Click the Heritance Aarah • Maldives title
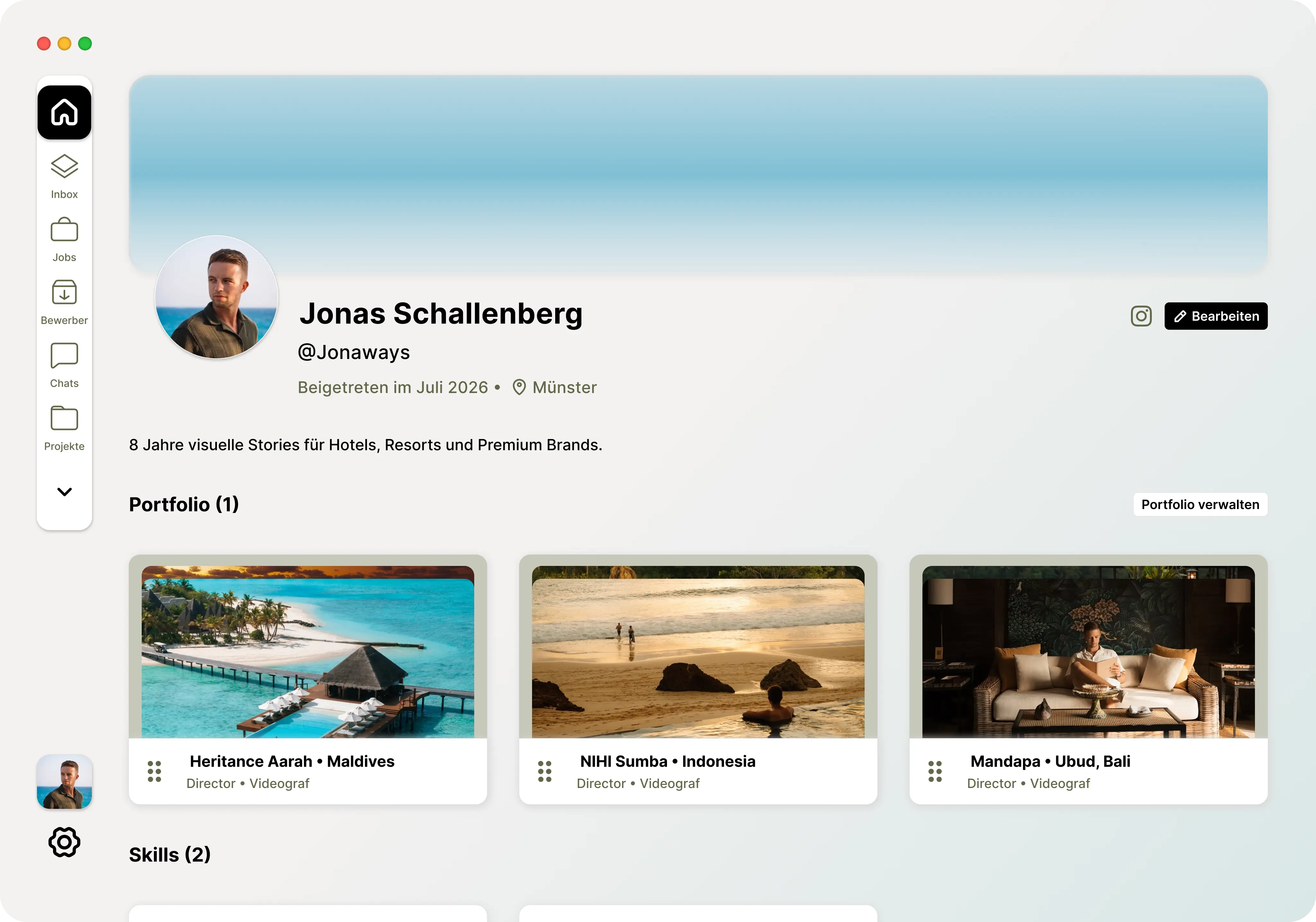This screenshot has width=1316, height=922. pyautogui.click(x=292, y=761)
